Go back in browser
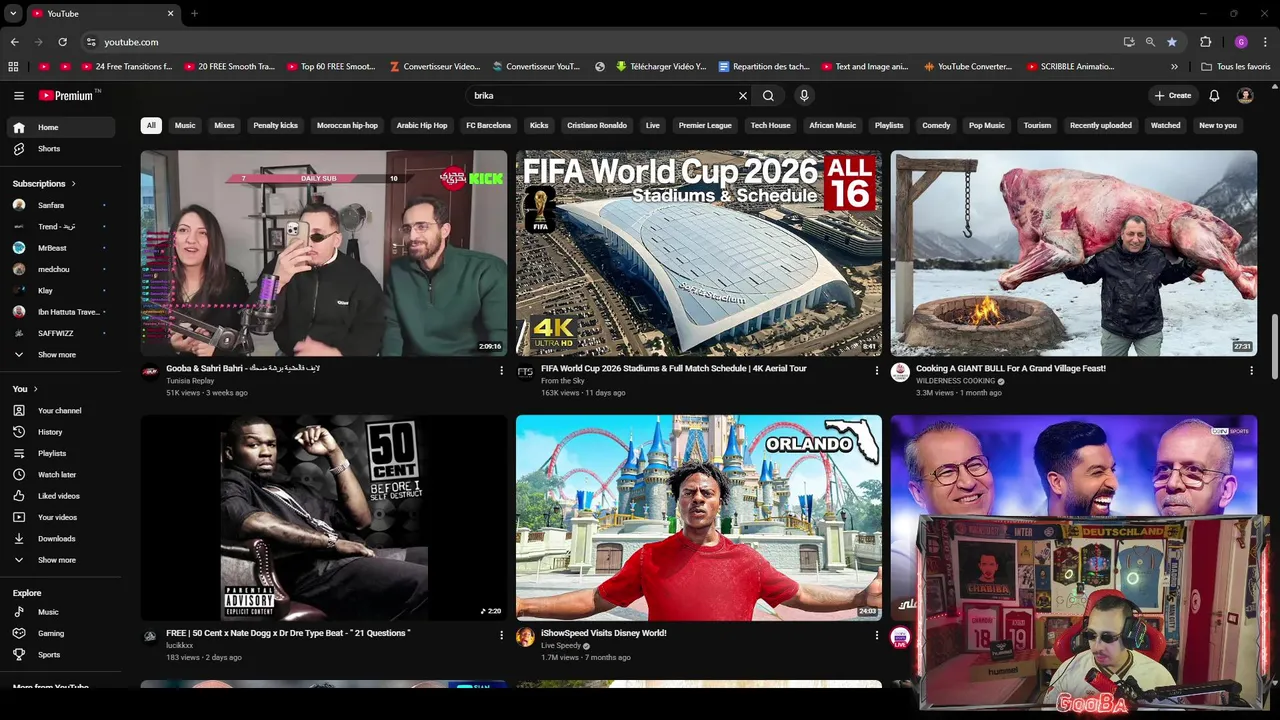1280x720 pixels. (x=14, y=42)
